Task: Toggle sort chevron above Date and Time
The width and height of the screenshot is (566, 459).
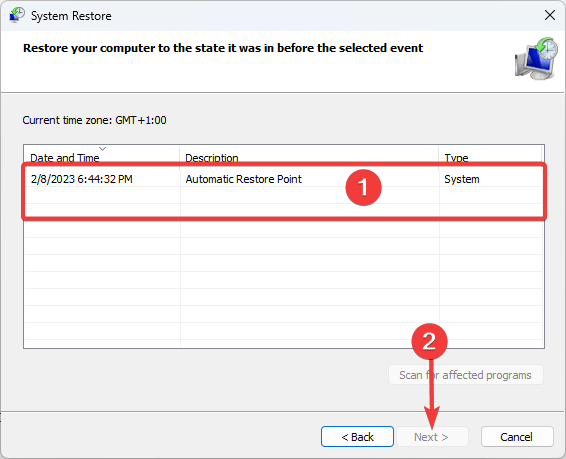Action: click(x=103, y=149)
